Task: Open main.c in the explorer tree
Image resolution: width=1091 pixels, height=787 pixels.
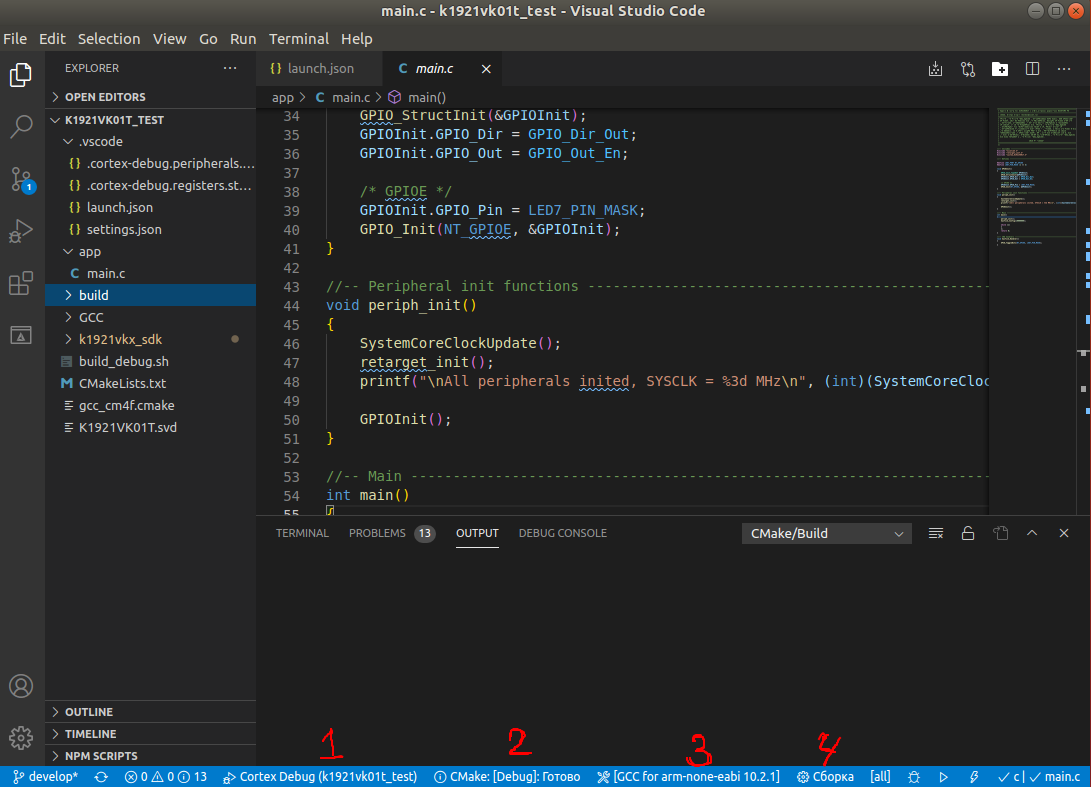Action: tap(150, 273)
